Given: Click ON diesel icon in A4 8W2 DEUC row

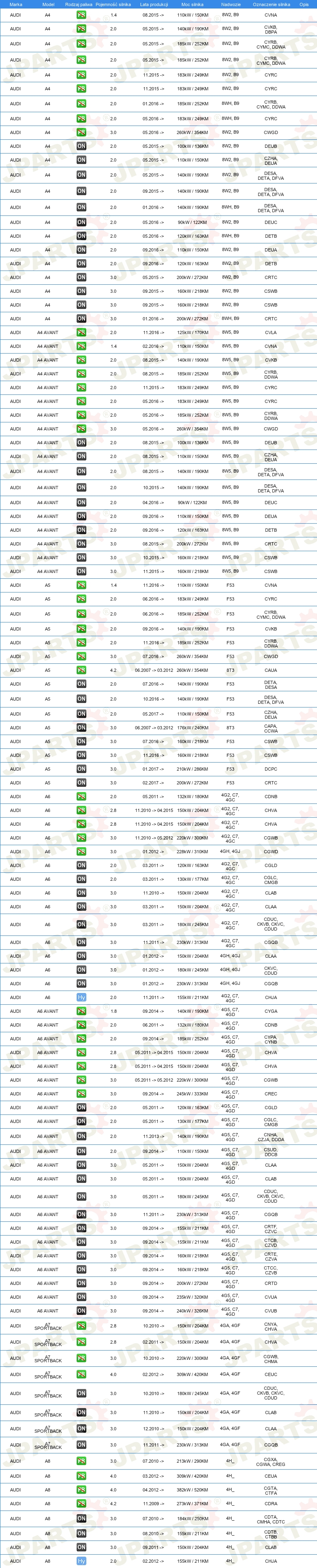Looking at the screenshot, I should (x=81, y=222).
